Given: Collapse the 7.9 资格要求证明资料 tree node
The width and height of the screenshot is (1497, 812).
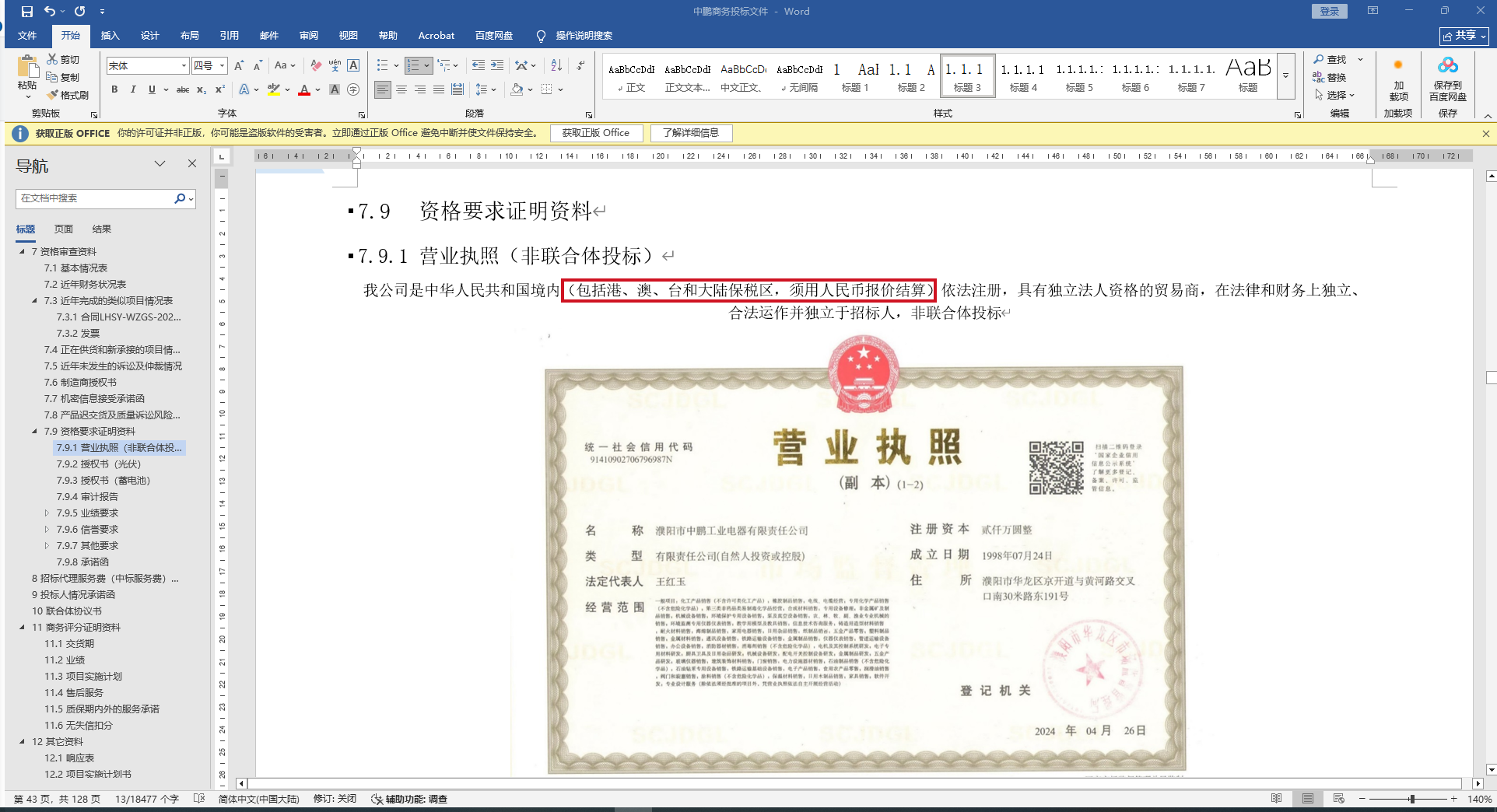Looking at the screenshot, I should pos(34,431).
